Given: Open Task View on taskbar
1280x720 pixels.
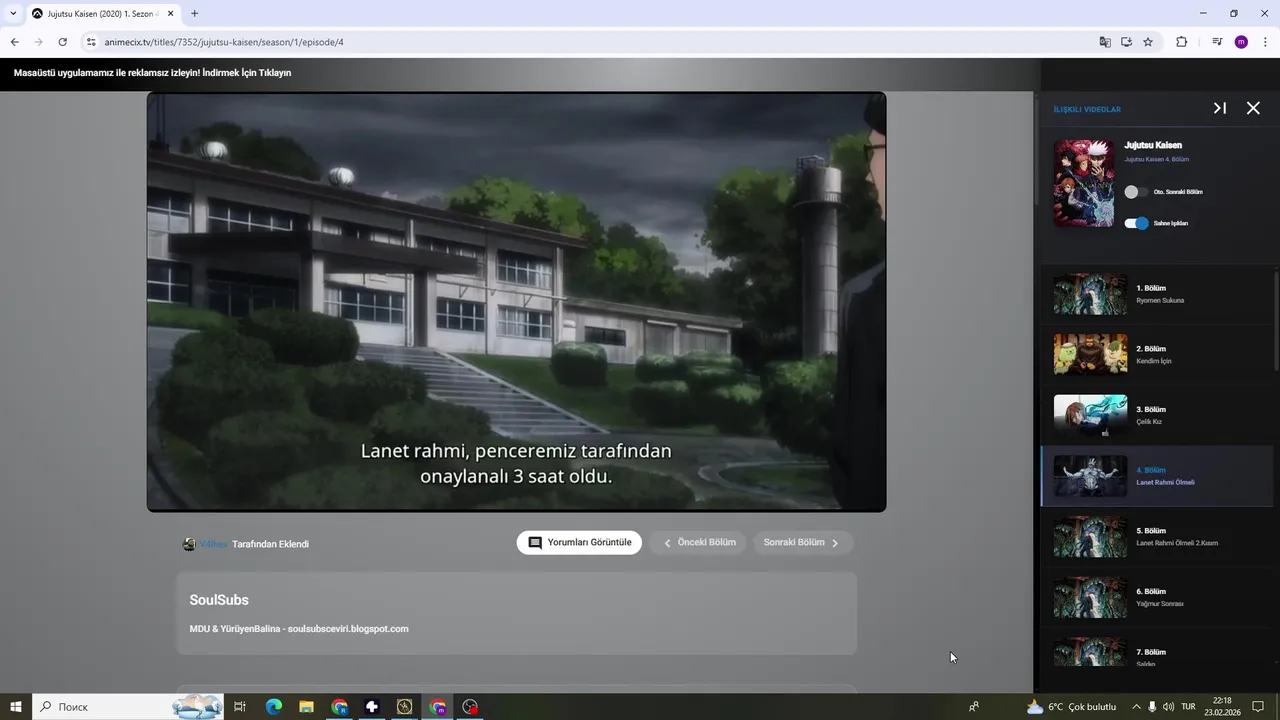Looking at the screenshot, I should point(240,707).
